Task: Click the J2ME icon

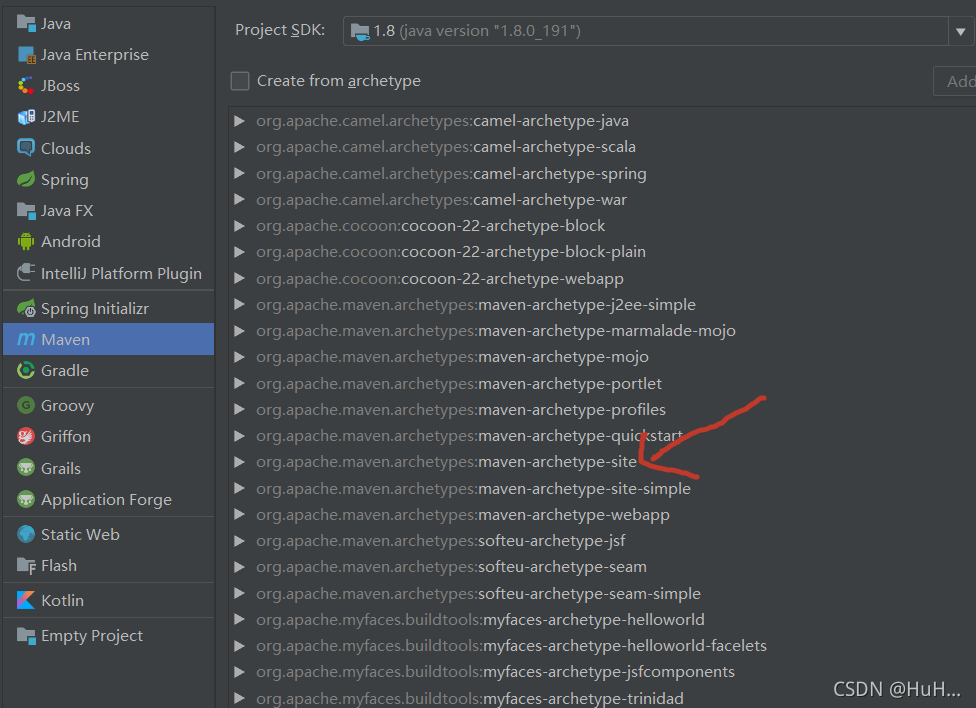Action: 26,117
